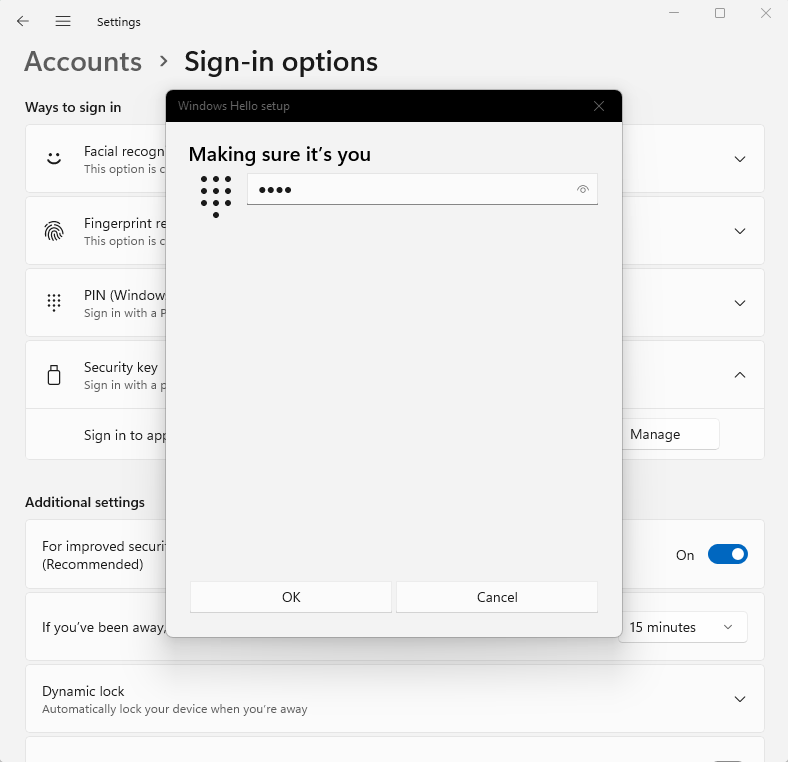This screenshot has height=762, width=788.
Task: Click the keypad icon in the dialog
Action: point(216,197)
